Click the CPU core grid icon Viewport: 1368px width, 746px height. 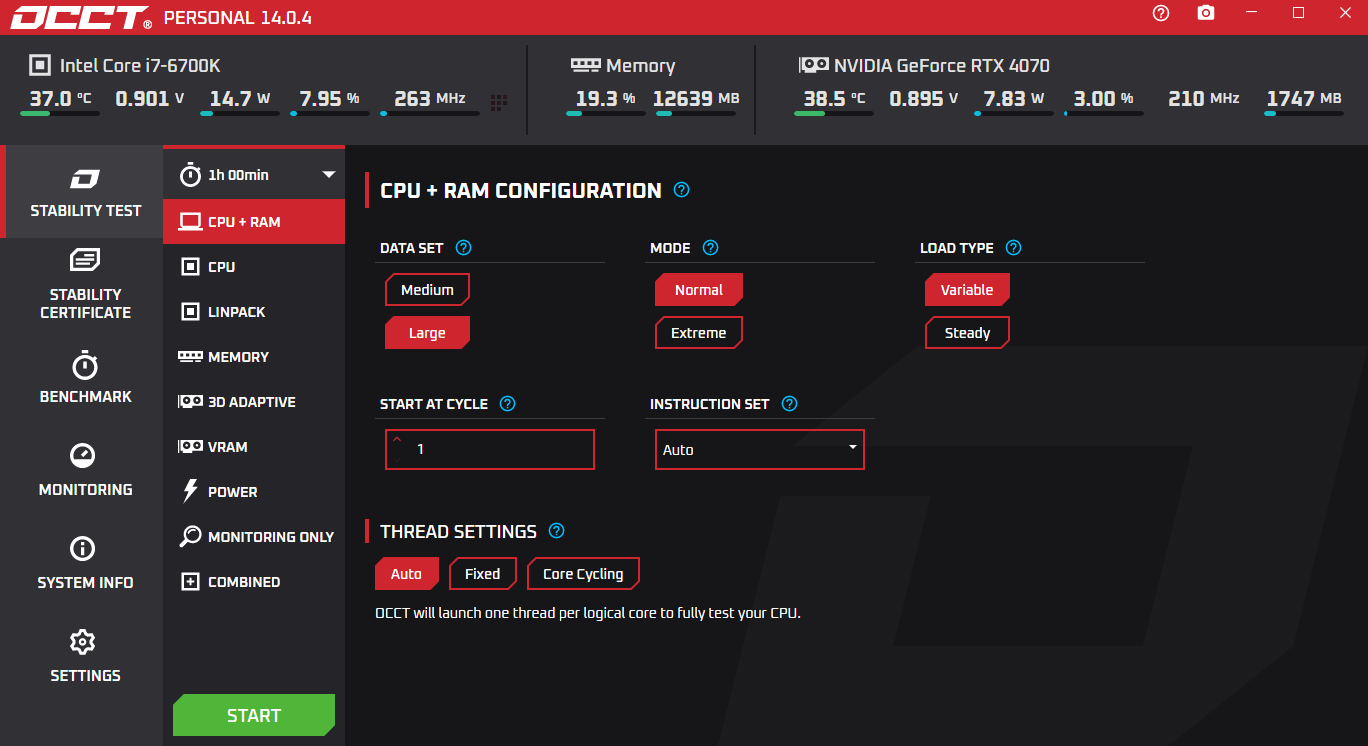click(x=499, y=101)
